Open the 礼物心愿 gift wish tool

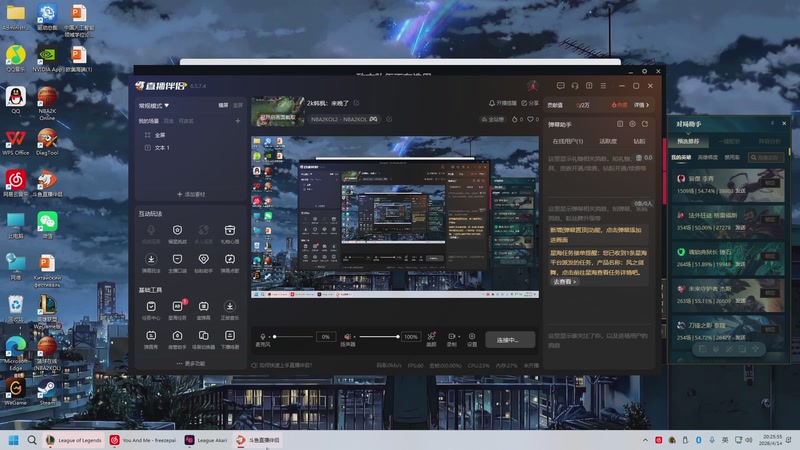[230, 234]
